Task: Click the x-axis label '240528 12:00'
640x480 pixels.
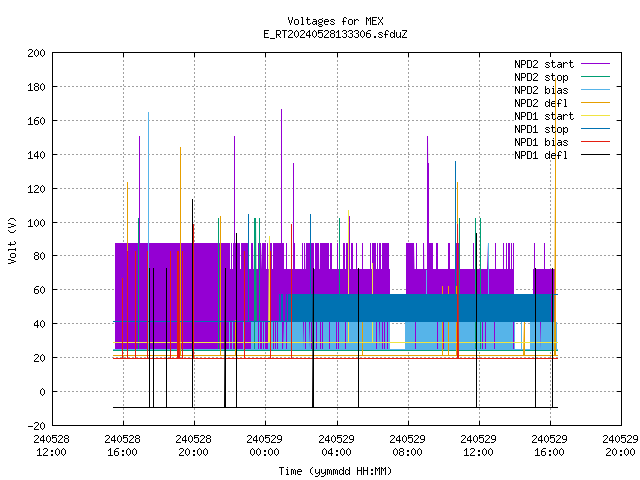Action: click(x=51, y=446)
